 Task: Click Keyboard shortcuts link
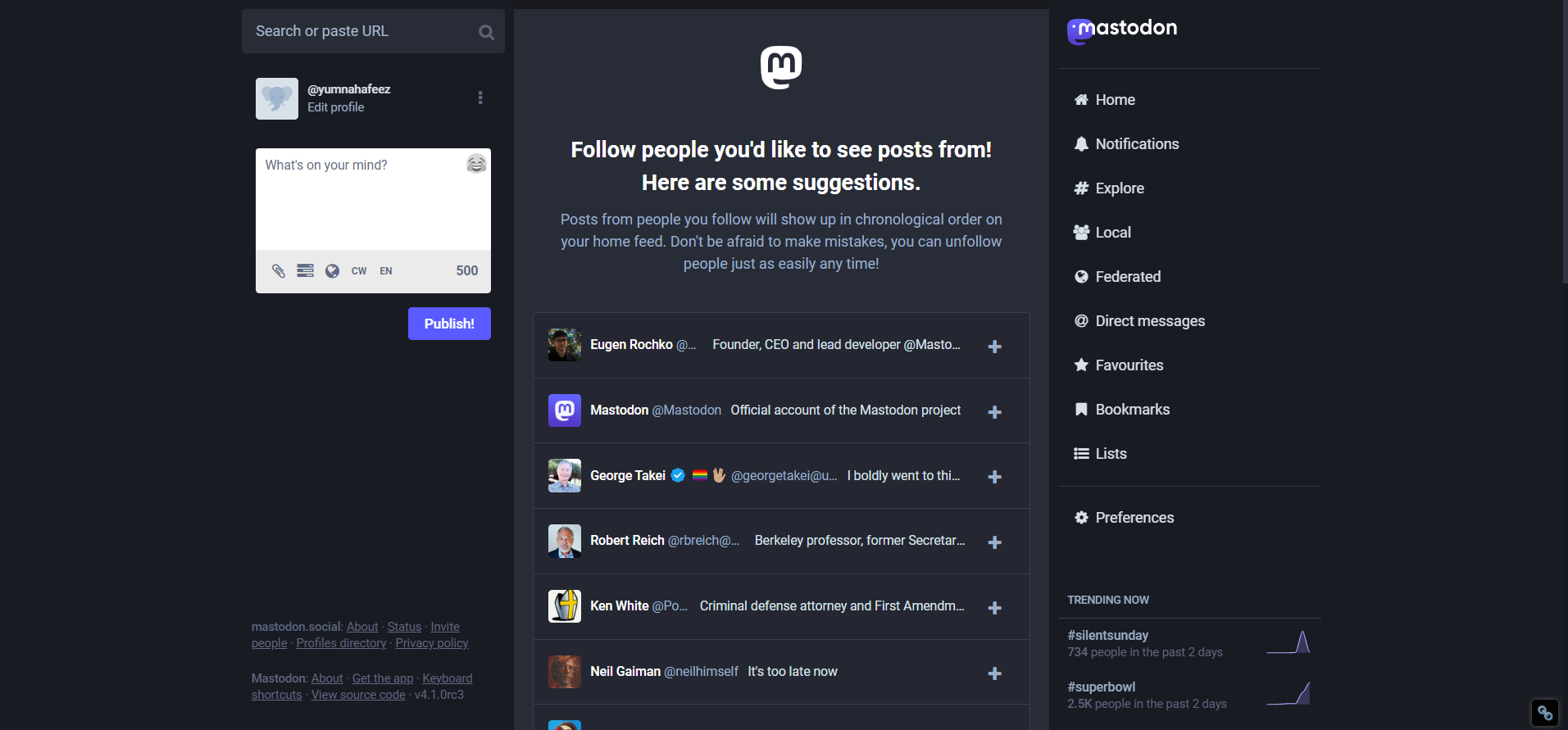(x=448, y=678)
